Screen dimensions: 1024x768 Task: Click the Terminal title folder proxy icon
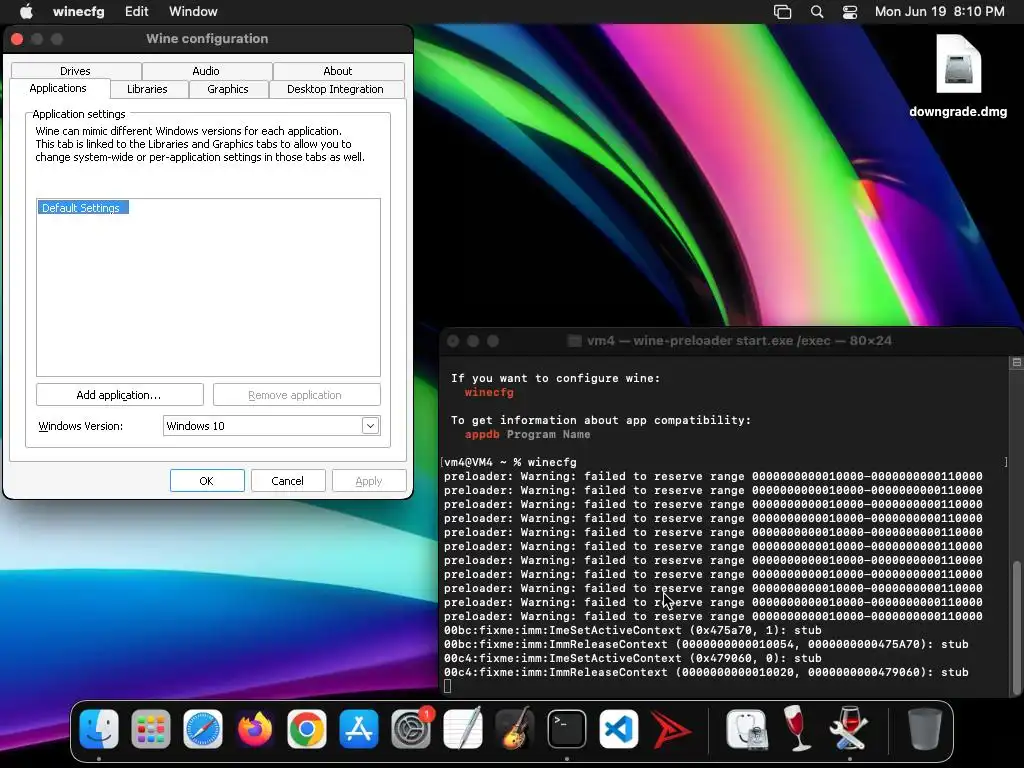(x=574, y=341)
